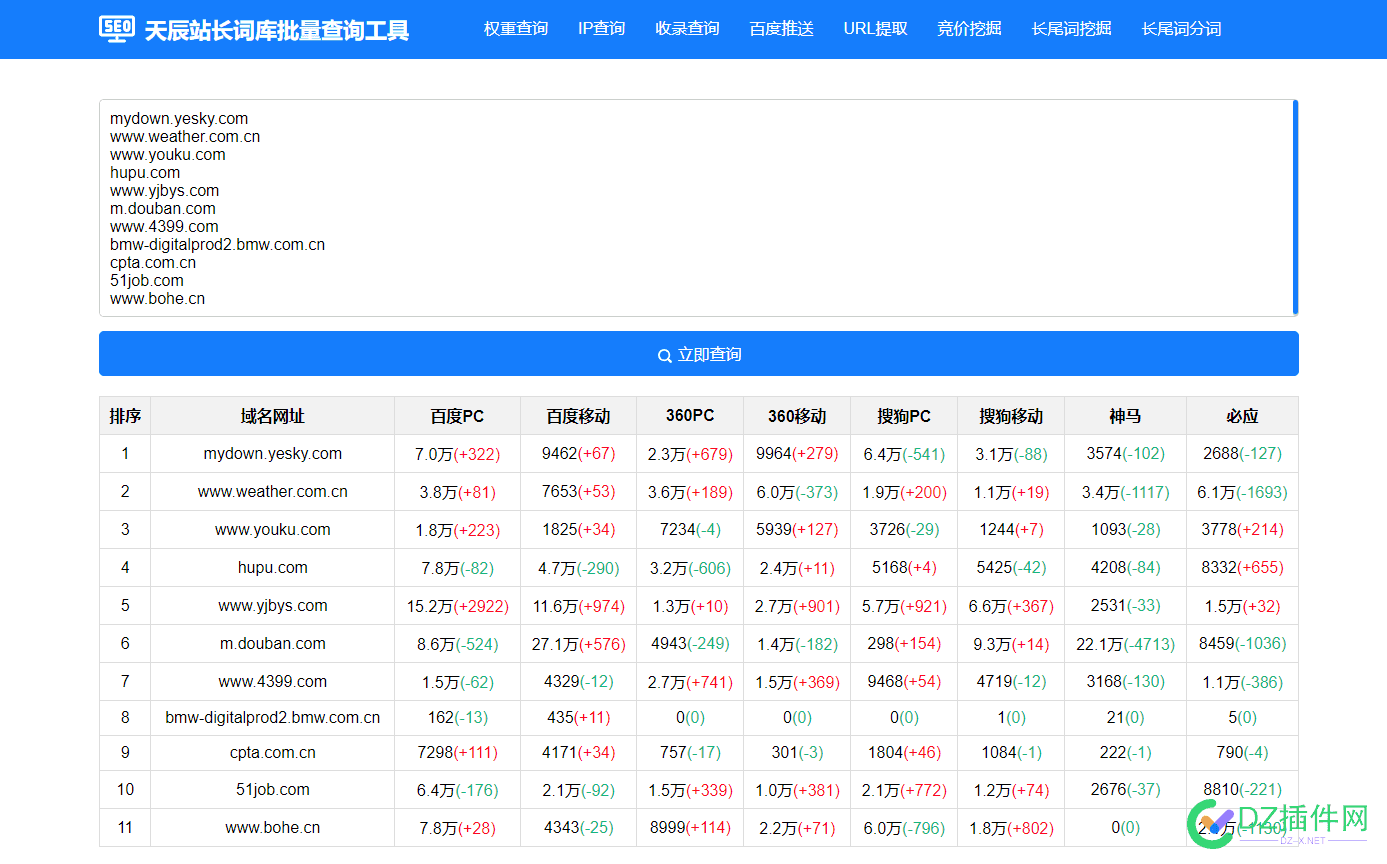Screen dimensions: 1387x864
Task: Click the 搜狗PC column header
Action: click(904, 416)
